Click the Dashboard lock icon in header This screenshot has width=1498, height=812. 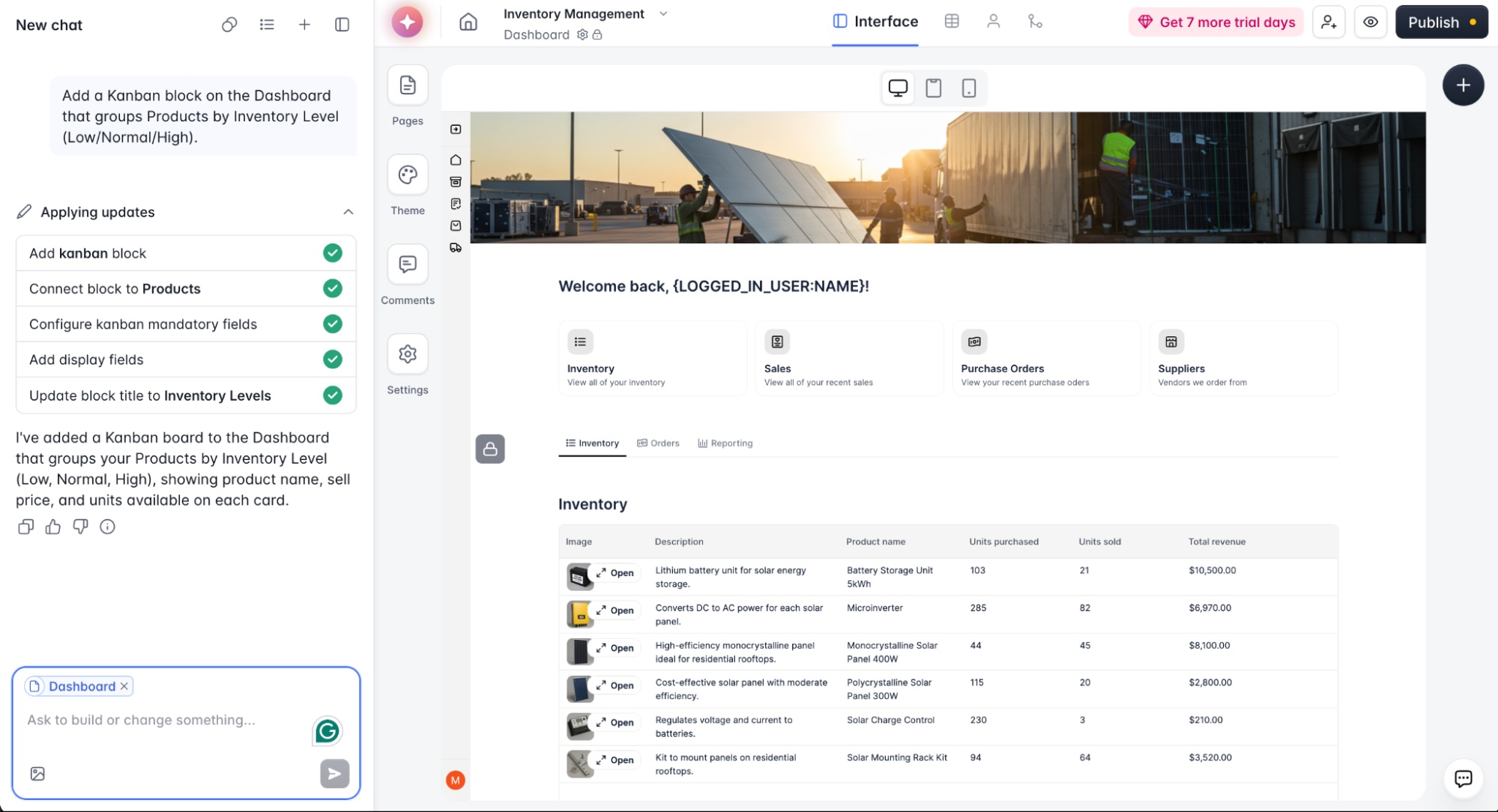click(x=597, y=34)
